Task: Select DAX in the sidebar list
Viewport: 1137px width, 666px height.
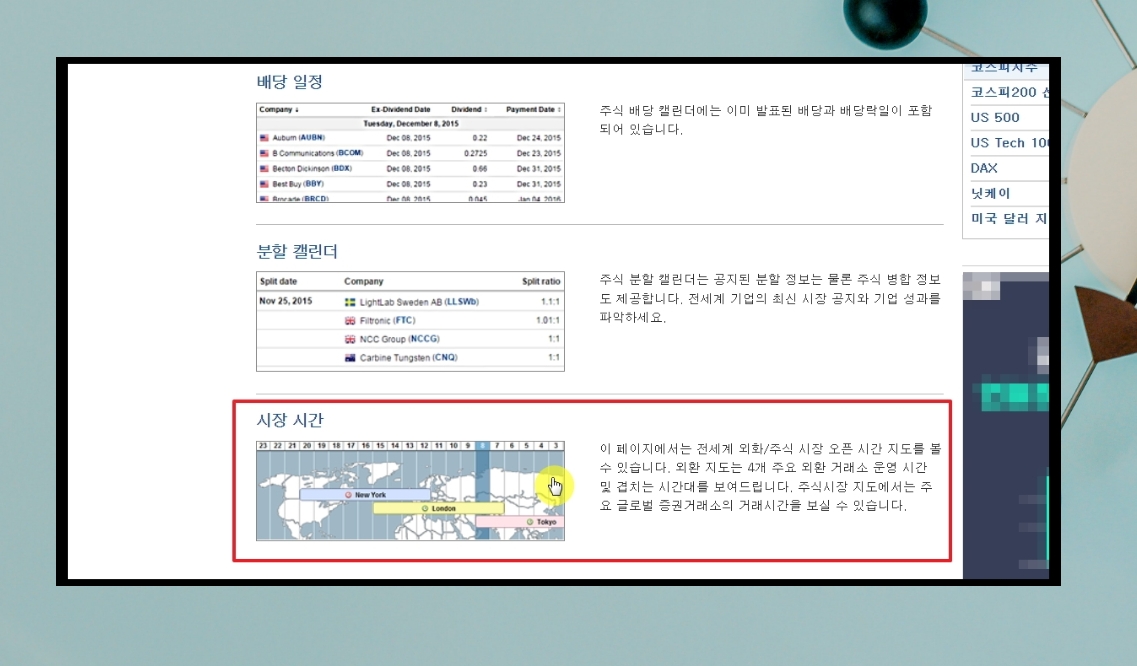Action: (984, 168)
